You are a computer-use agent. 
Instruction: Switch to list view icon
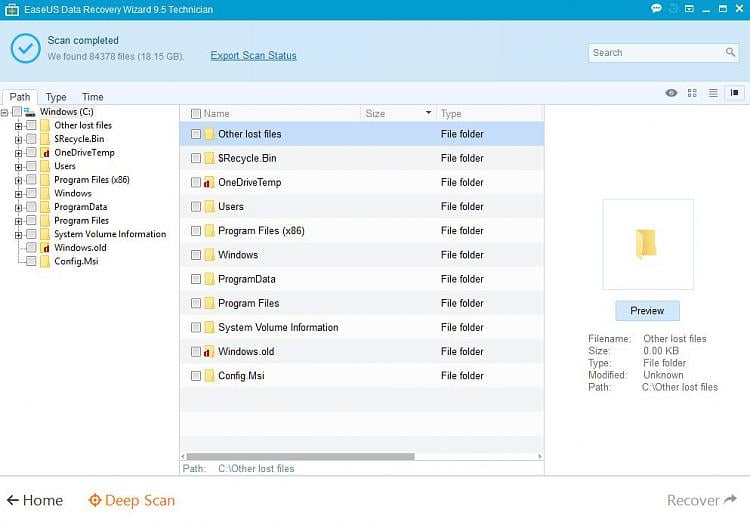(x=713, y=93)
